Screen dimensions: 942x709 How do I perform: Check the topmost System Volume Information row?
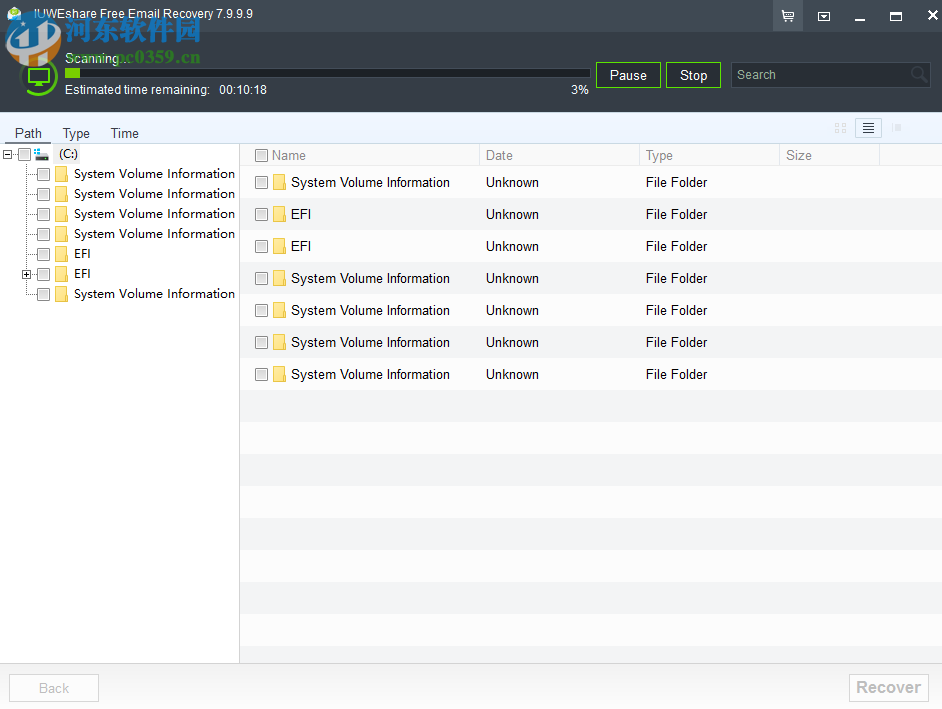pos(262,182)
